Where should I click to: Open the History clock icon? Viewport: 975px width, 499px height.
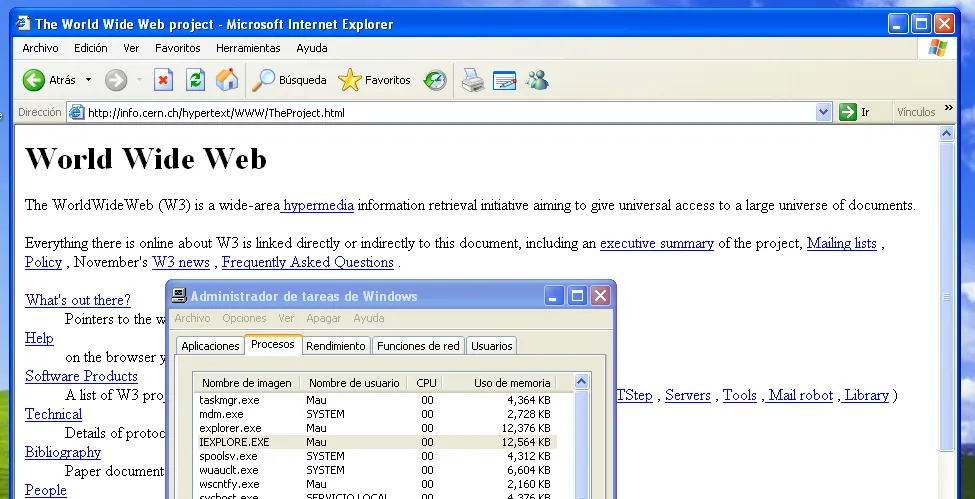pos(435,80)
